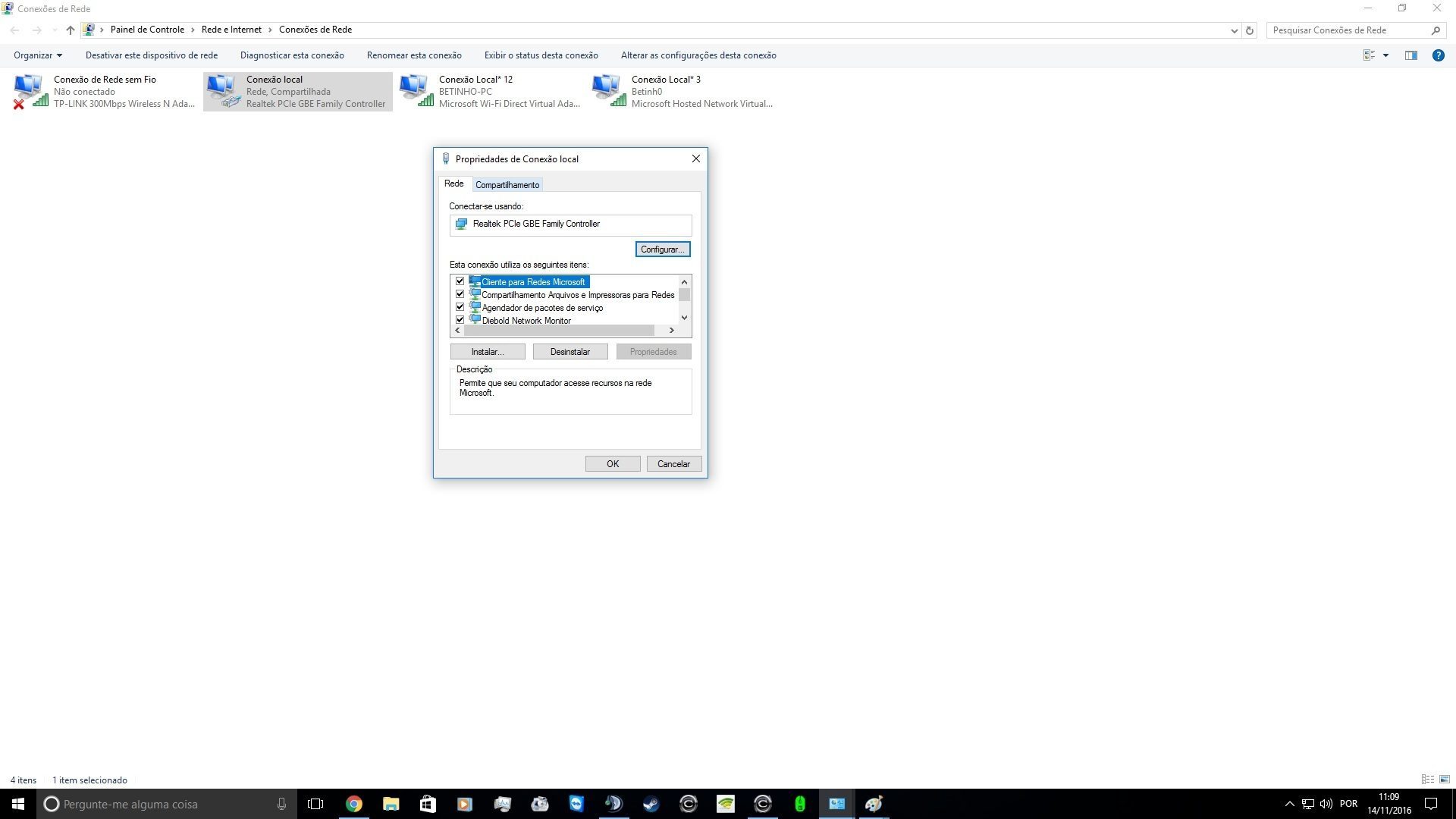The image size is (1456, 819).
Task: Open the green mouse taskbar icon
Action: point(799,804)
